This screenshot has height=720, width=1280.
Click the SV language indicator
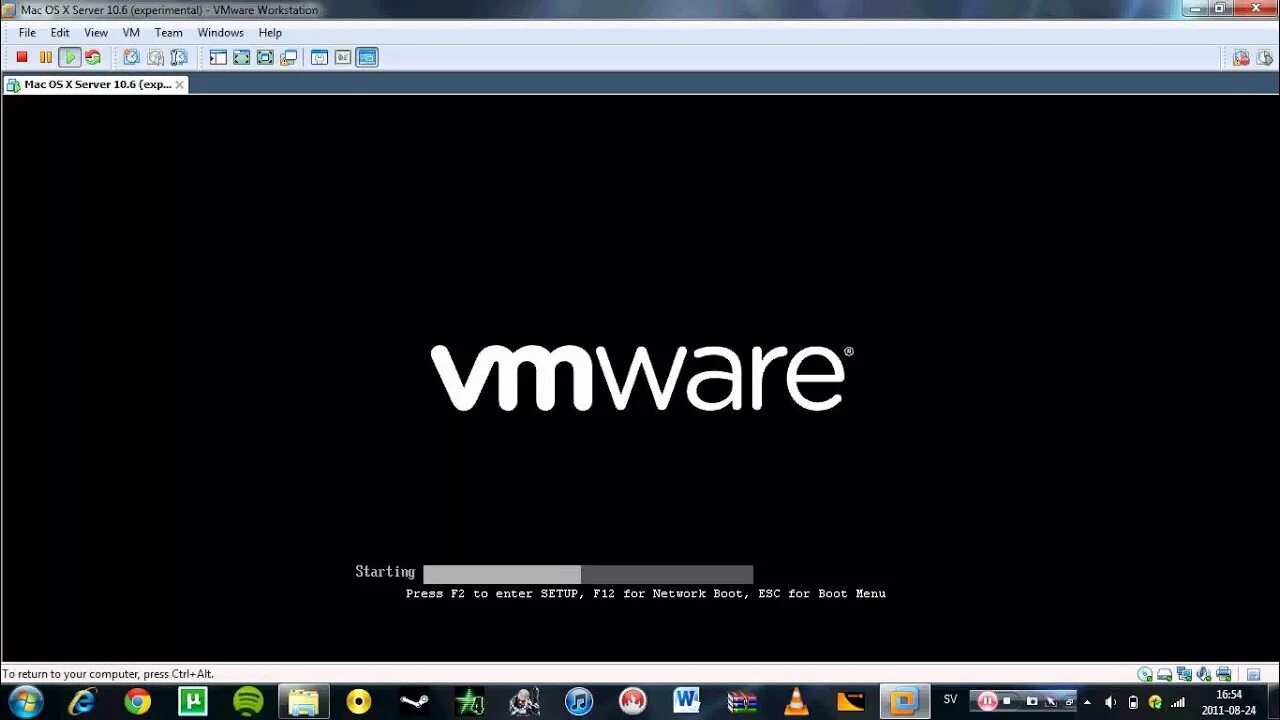950,700
